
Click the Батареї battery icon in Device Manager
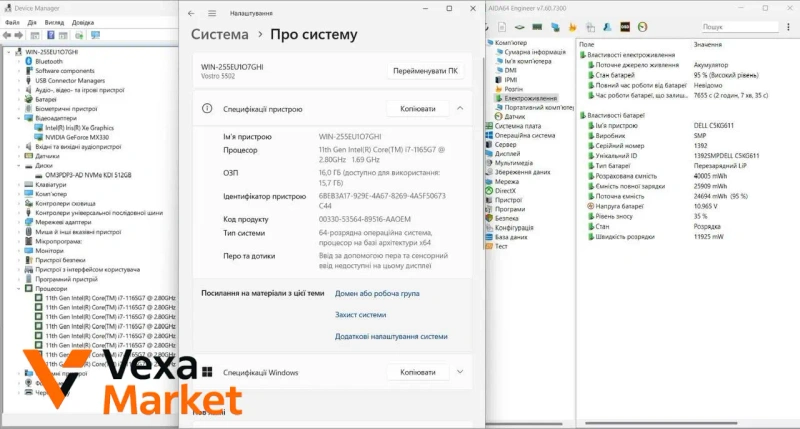[29, 99]
